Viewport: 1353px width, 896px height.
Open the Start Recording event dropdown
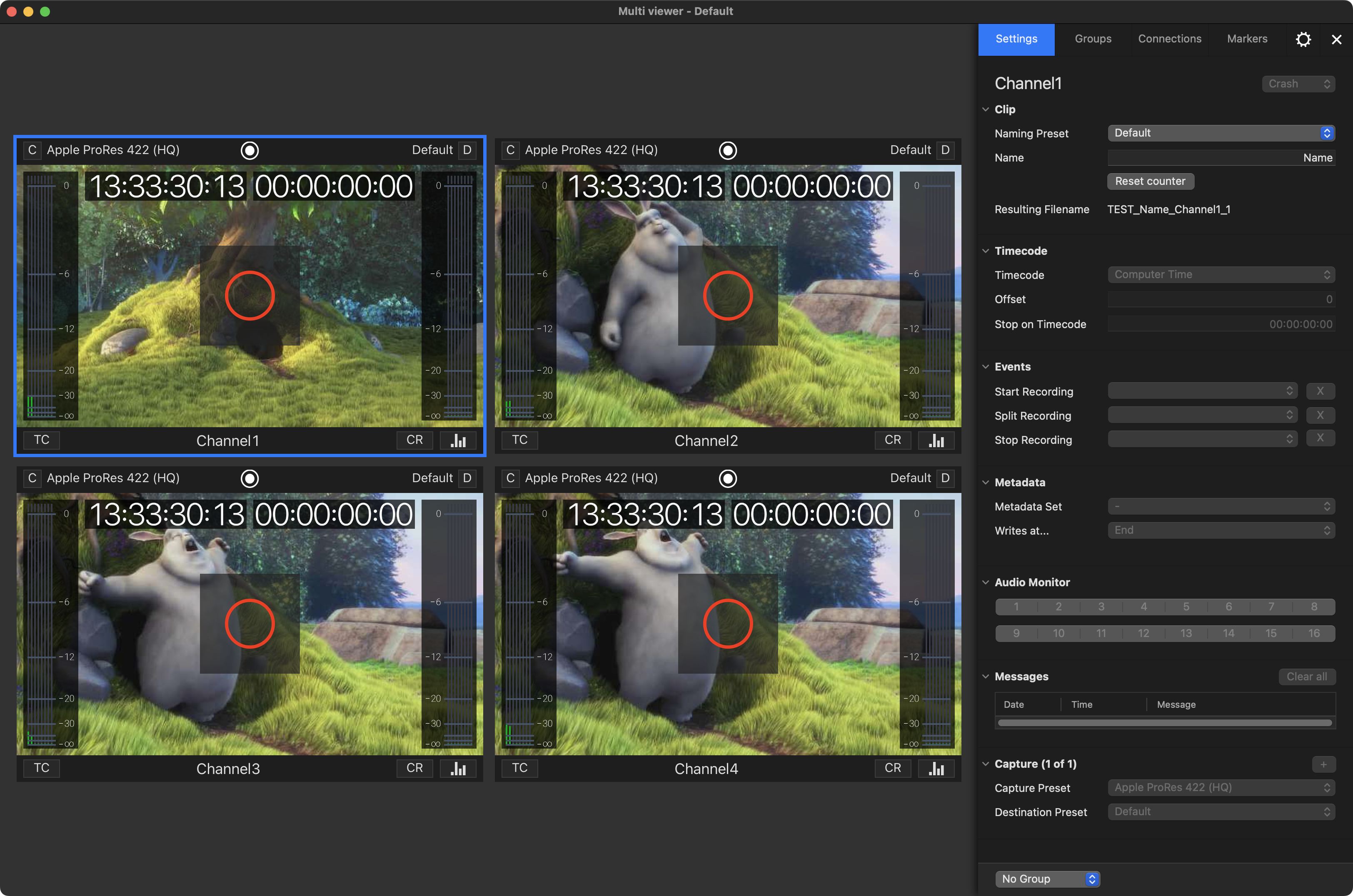pos(1202,391)
